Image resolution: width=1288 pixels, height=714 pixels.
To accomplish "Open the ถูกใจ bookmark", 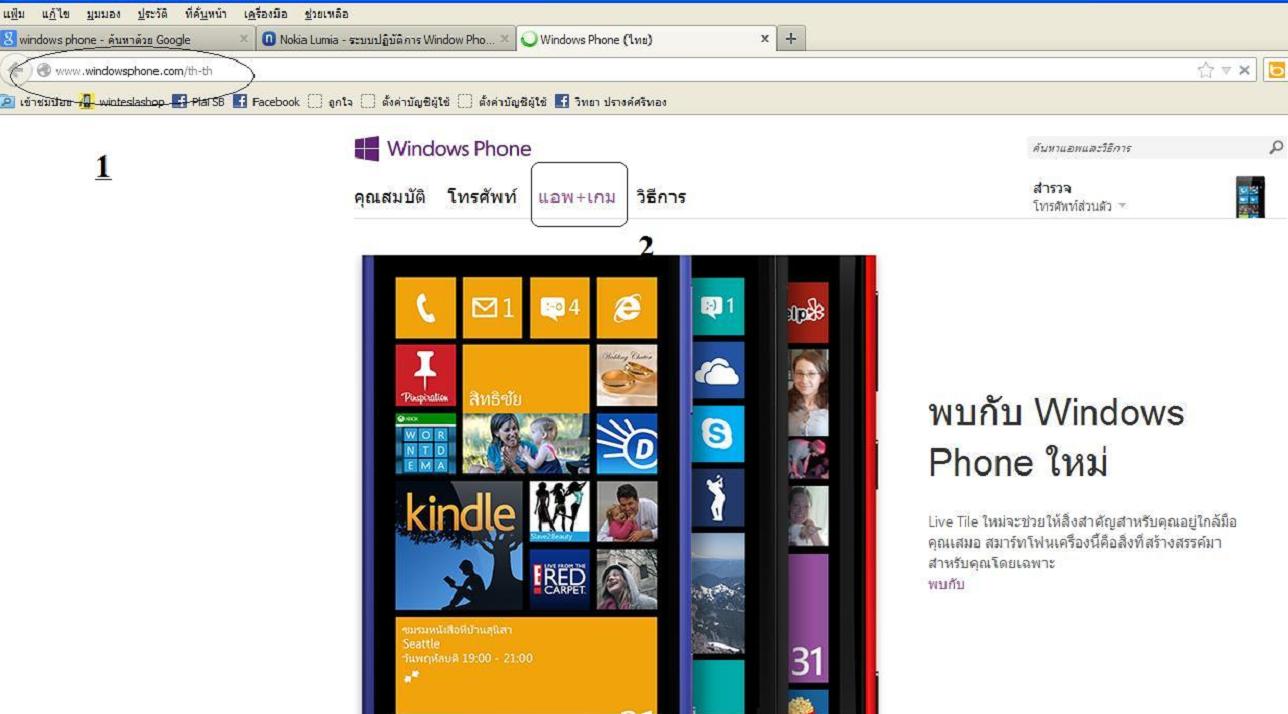I will (330, 101).
